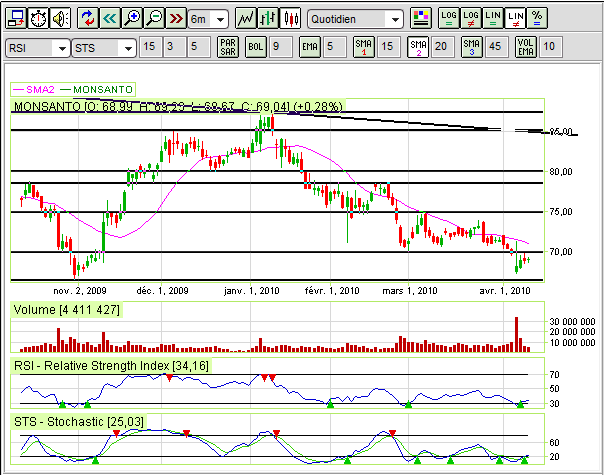Click the 75,00 price axis label
Screen dimensions: 604x475
(561, 212)
